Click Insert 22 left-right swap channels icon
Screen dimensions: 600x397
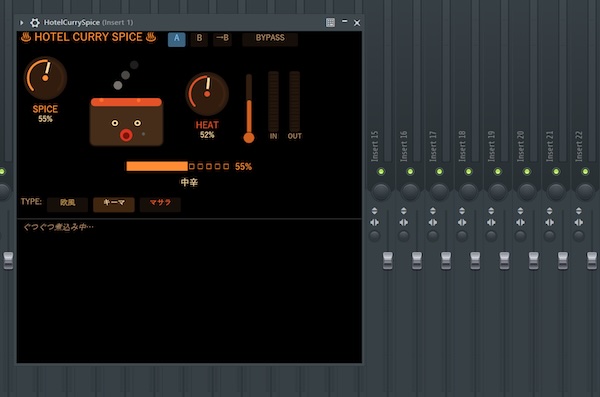coord(579,222)
